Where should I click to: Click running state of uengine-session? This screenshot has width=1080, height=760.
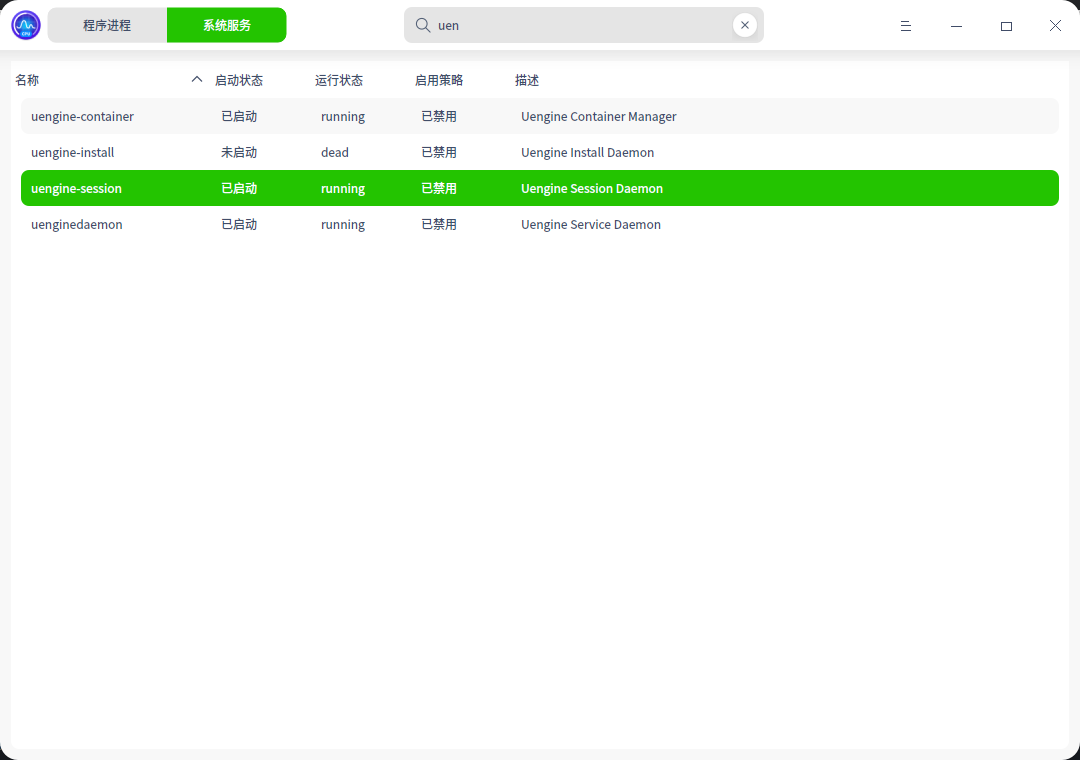point(343,189)
